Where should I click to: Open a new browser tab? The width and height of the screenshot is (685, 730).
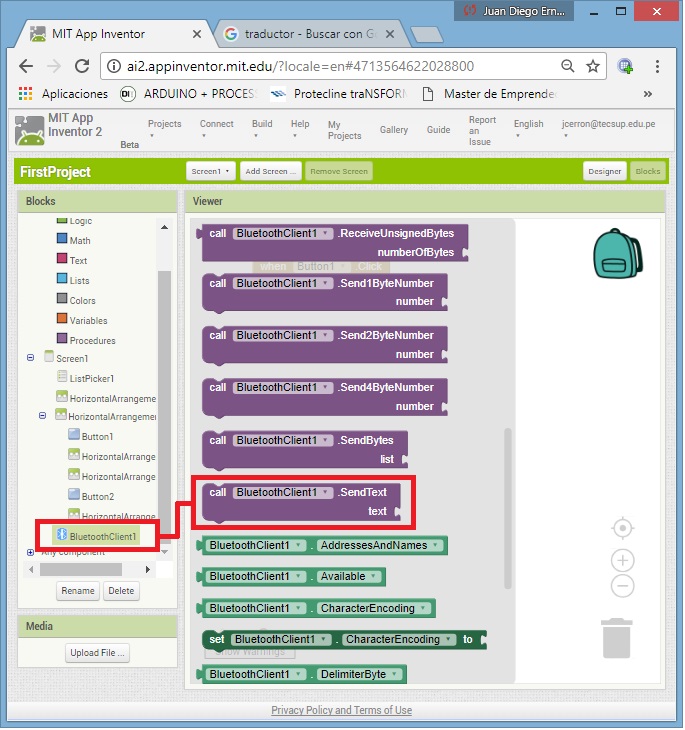click(x=427, y=34)
